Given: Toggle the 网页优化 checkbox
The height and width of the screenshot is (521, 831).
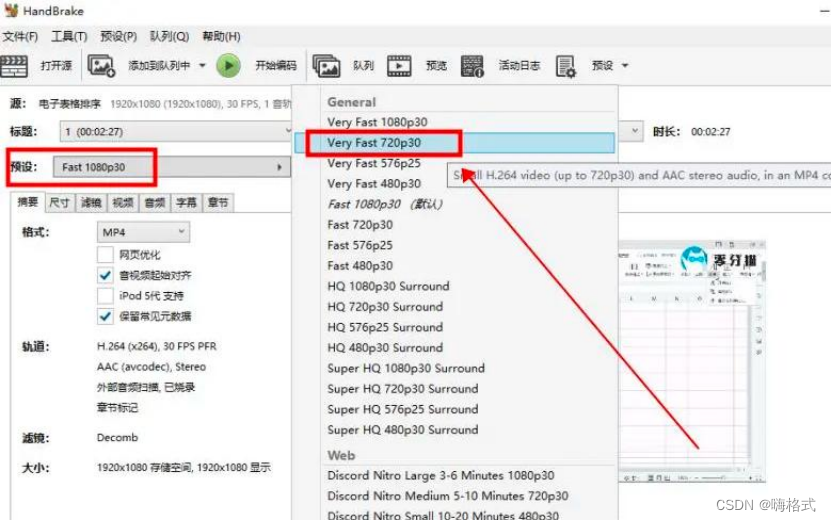Looking at the screenshot, I should 105,254.
